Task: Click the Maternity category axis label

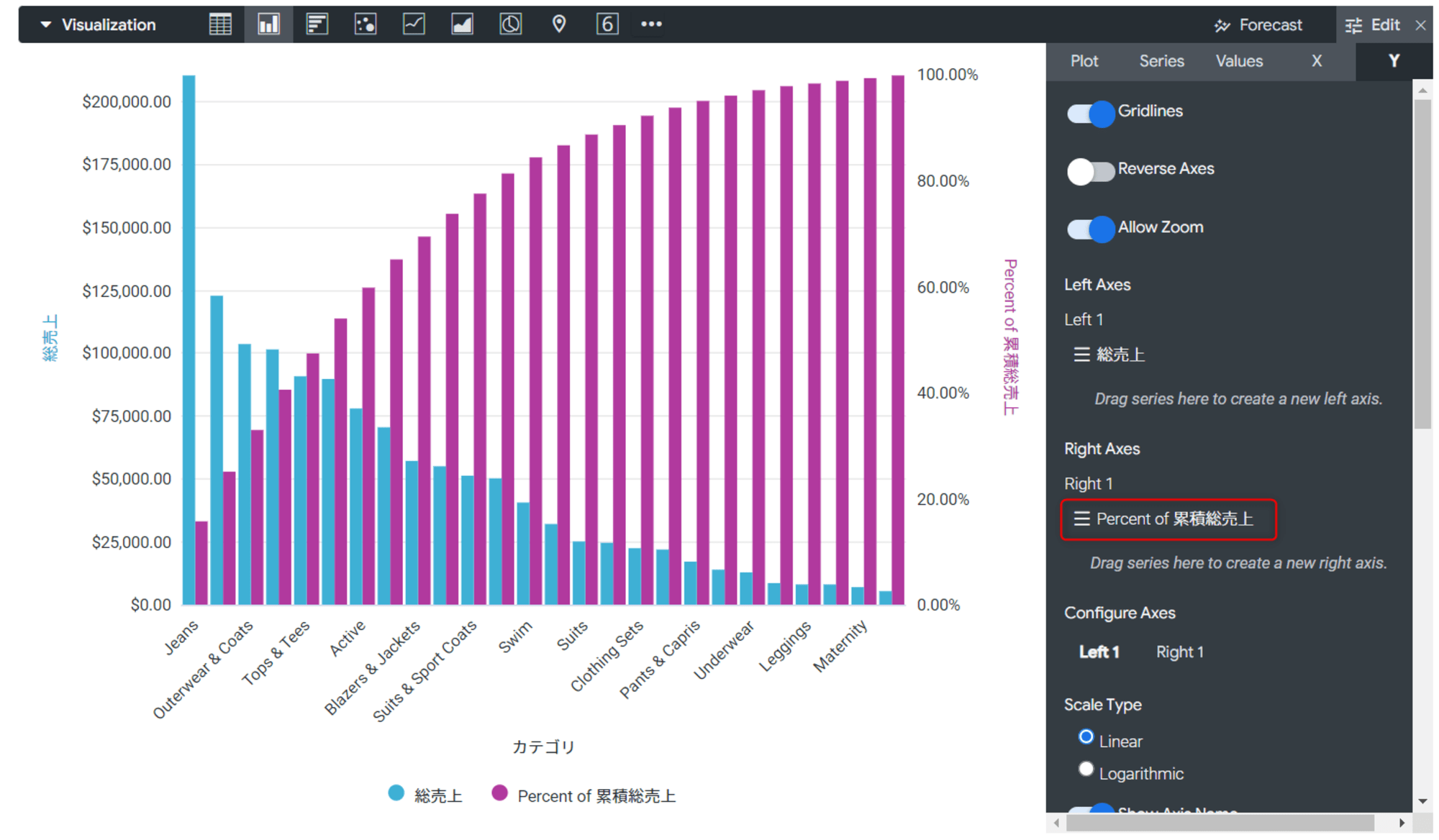Action: 840,646
